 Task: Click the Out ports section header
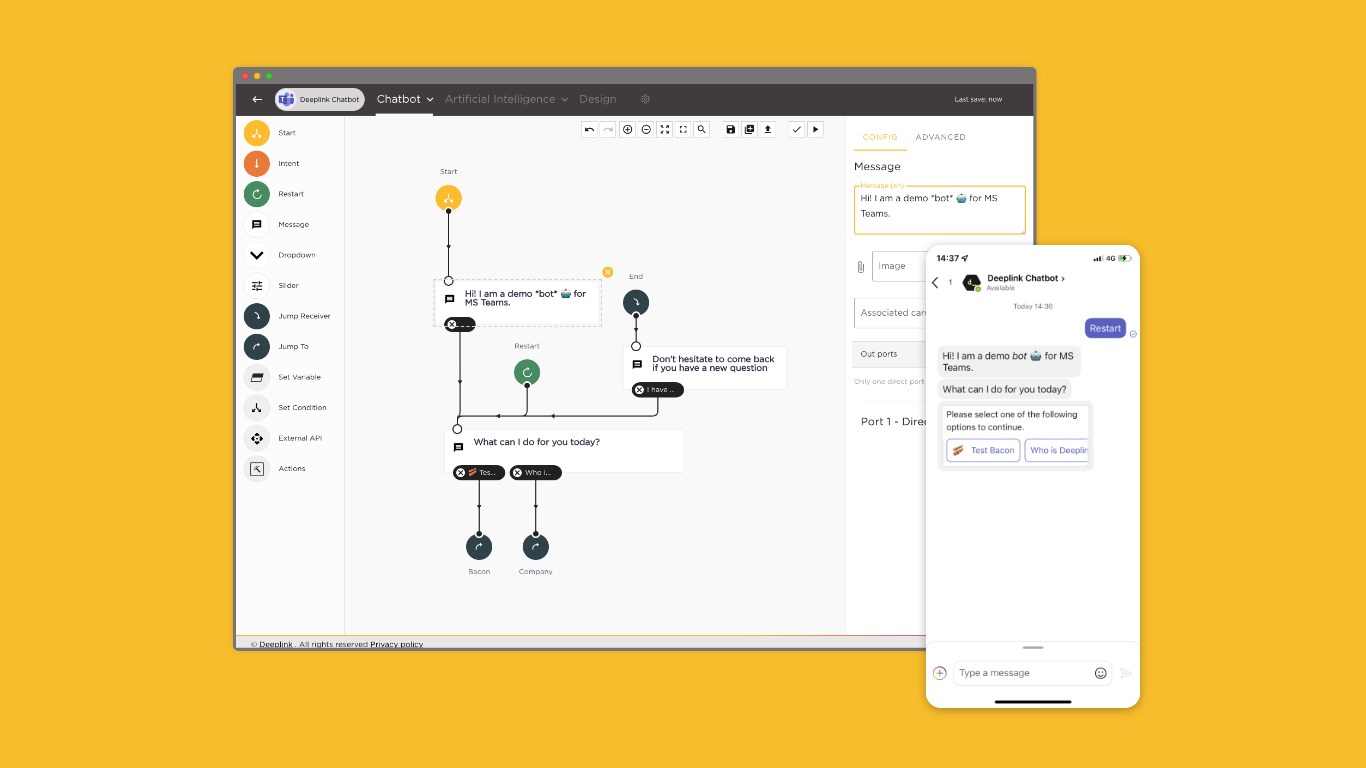[x=890, y=354]
